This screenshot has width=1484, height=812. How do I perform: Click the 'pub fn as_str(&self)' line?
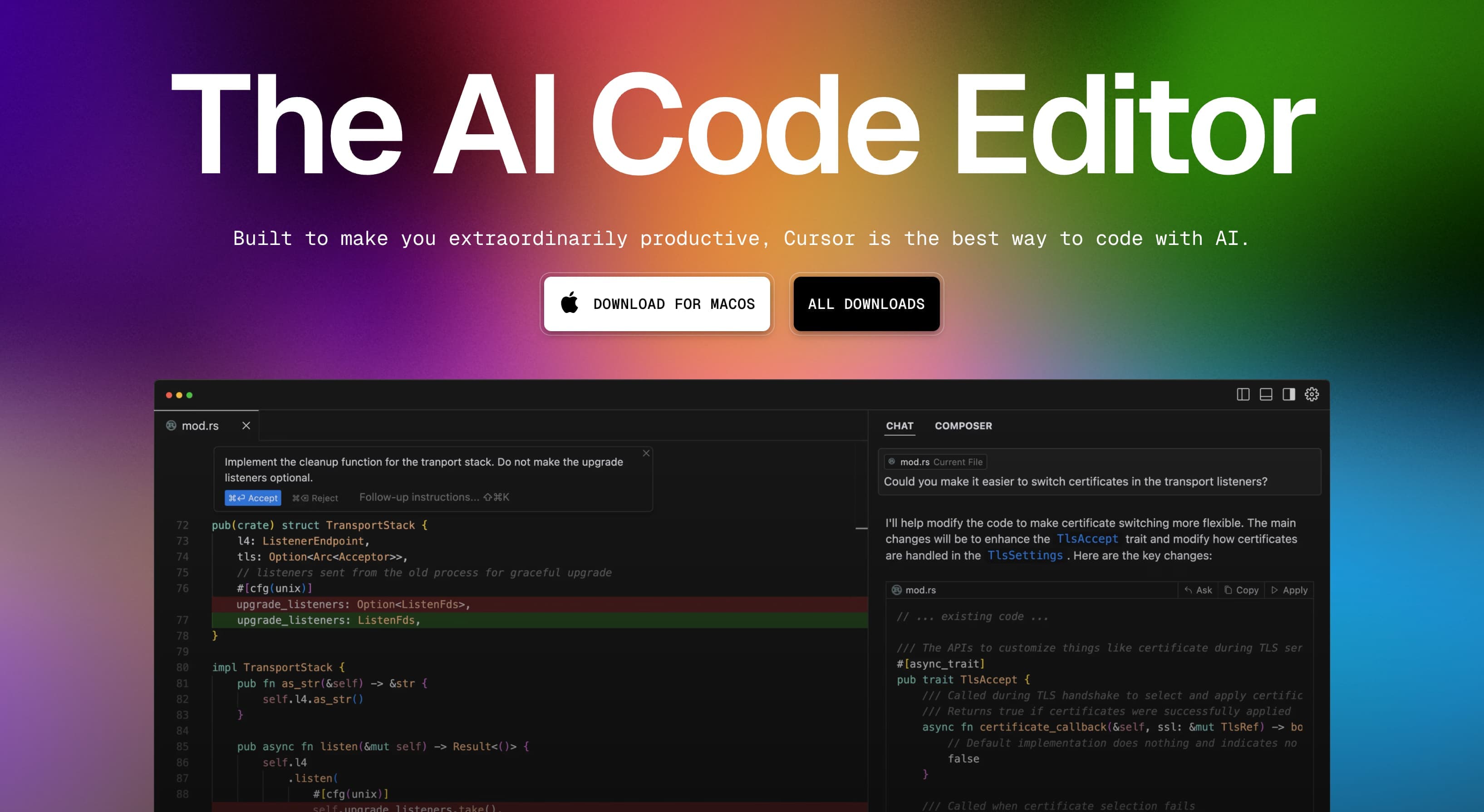click(332, 684)
